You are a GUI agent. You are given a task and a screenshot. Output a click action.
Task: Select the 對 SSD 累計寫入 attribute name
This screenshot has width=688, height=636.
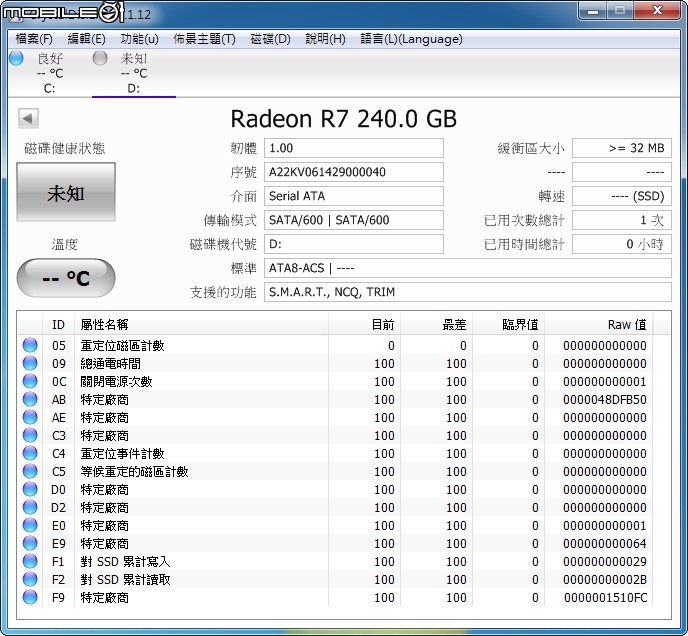point(125,562)
